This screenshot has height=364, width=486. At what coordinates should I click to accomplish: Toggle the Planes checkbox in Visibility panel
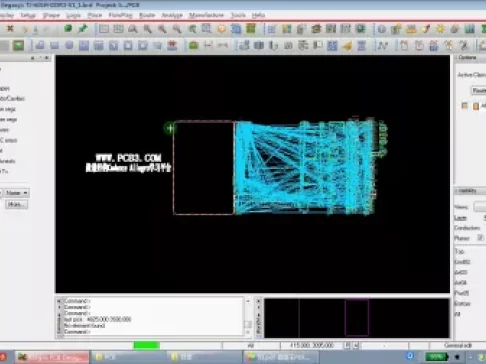pyautogui.click(x=480, y=238)
